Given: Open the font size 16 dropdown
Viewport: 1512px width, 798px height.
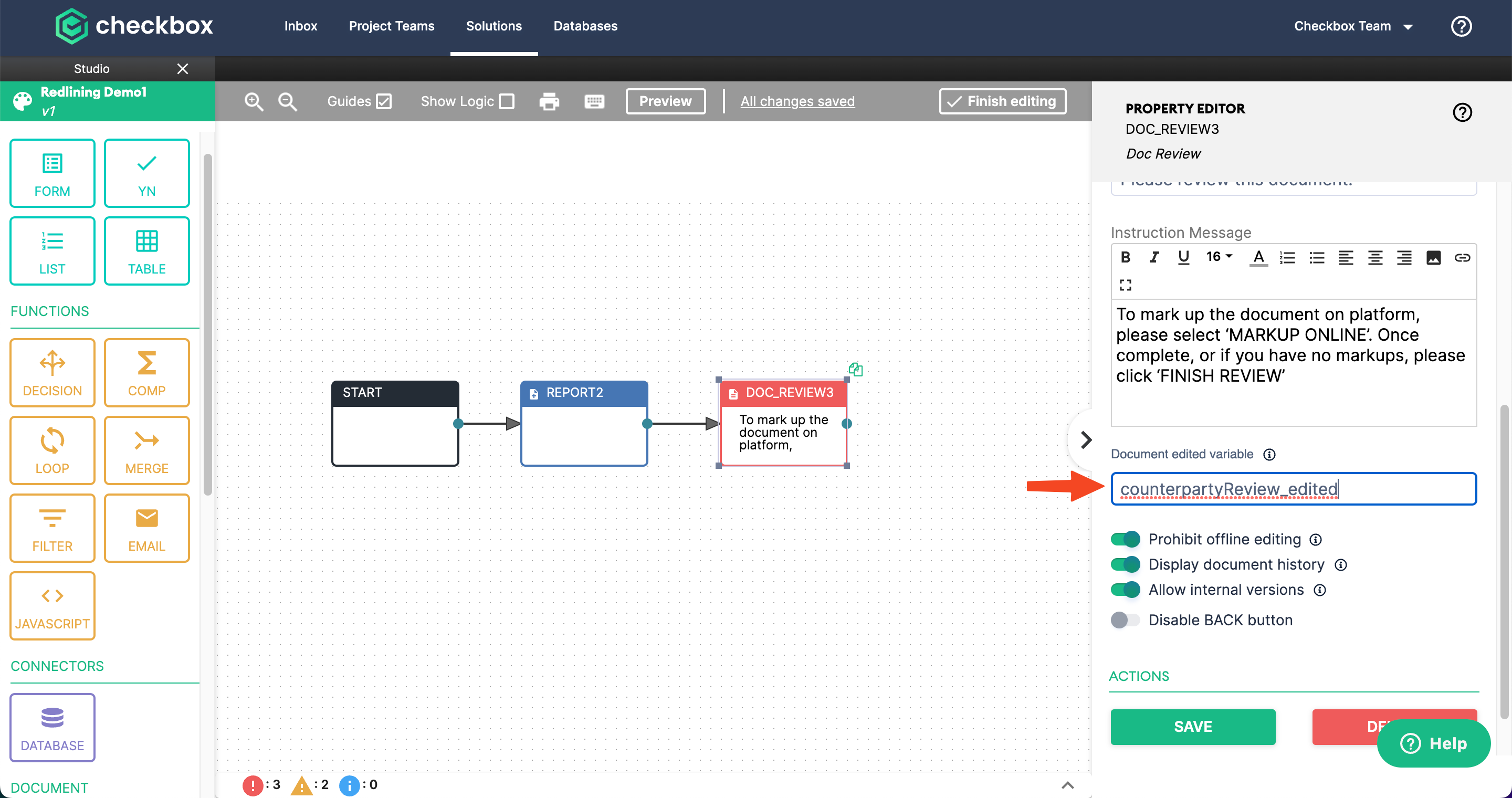Looking at the screenshot, I should click(1219, 256).
